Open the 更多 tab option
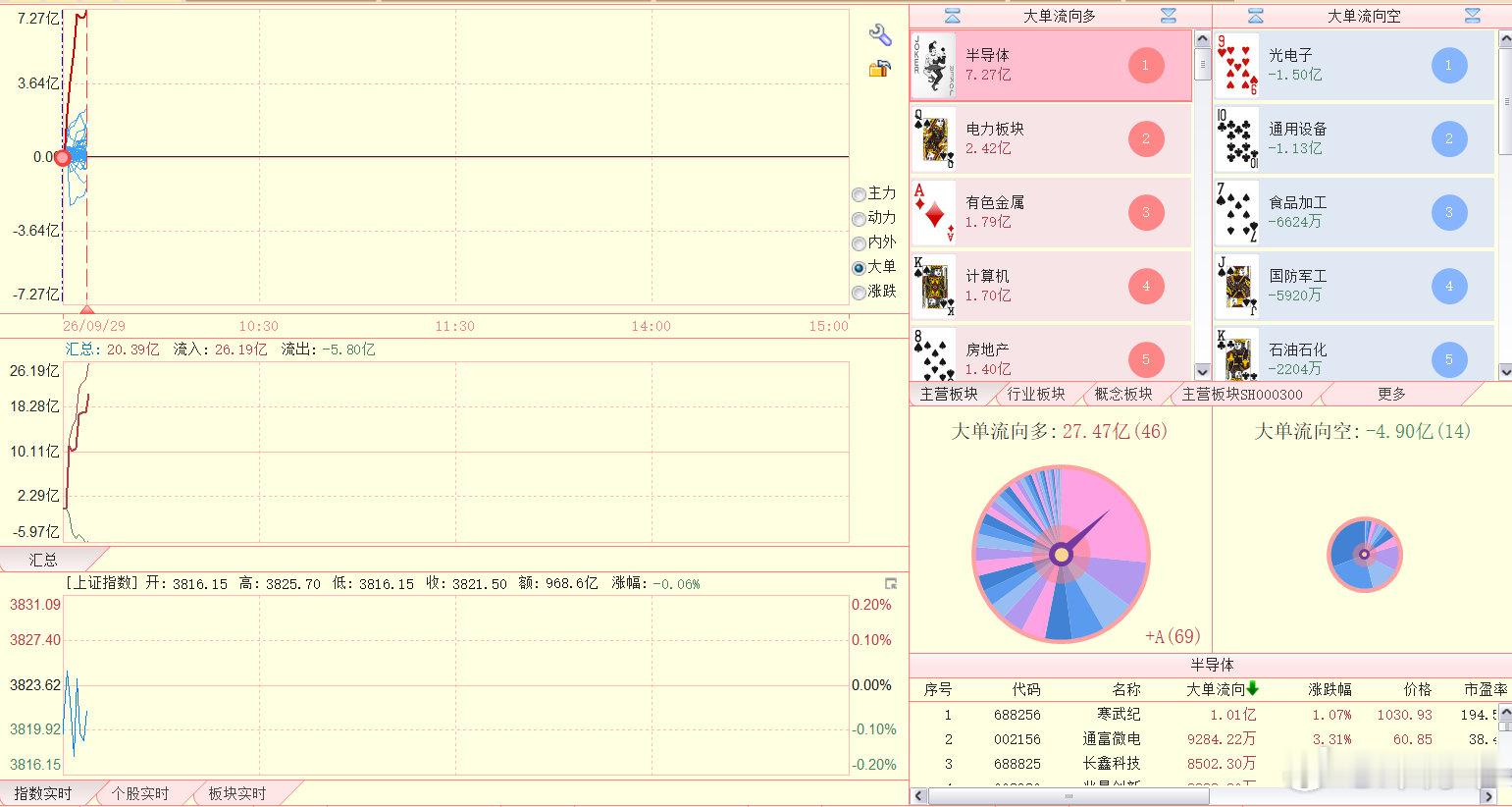Image resolution: width=1512 pixels, height=807 pixels. [x=1391, y=394]
